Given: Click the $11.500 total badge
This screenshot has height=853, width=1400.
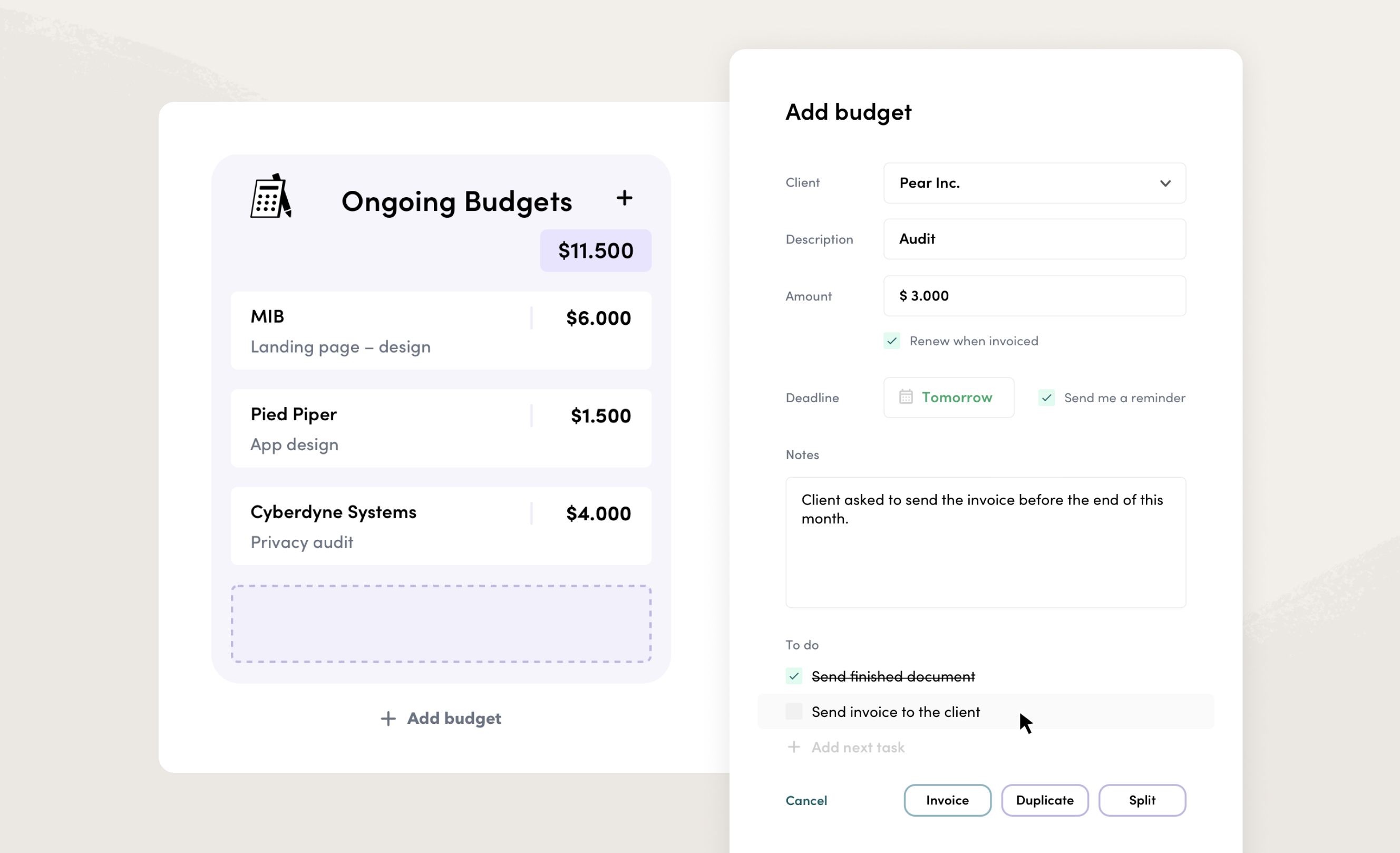Looking at the screenshot, I should point(596,250).
